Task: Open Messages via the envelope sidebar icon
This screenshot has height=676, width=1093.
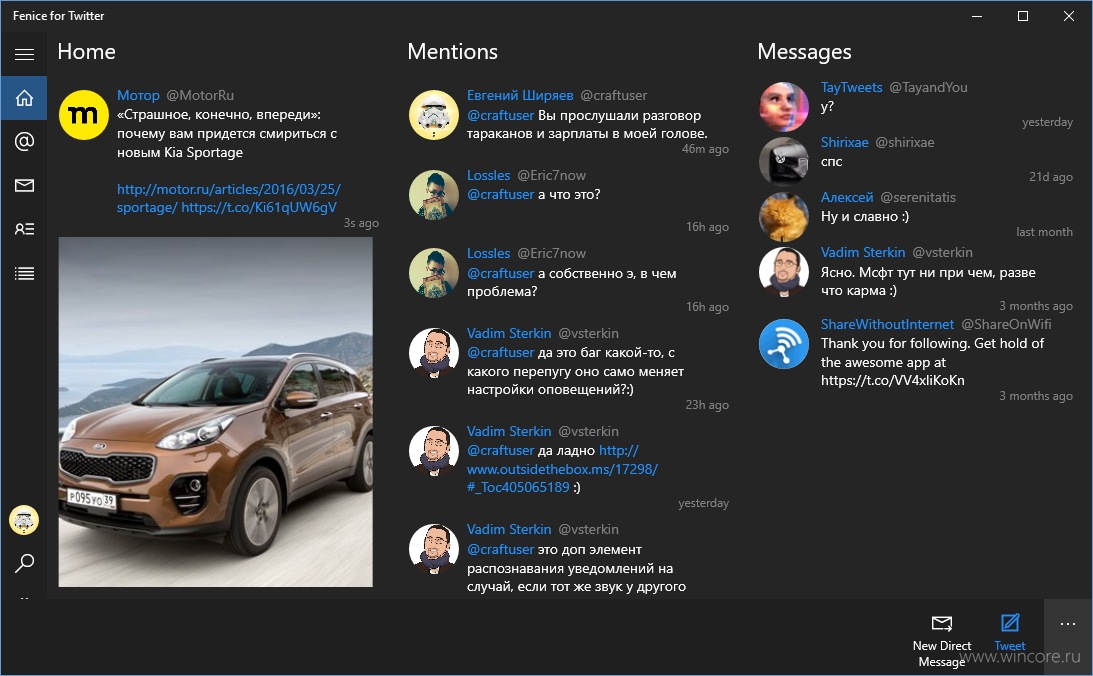Action: (24, 185)
